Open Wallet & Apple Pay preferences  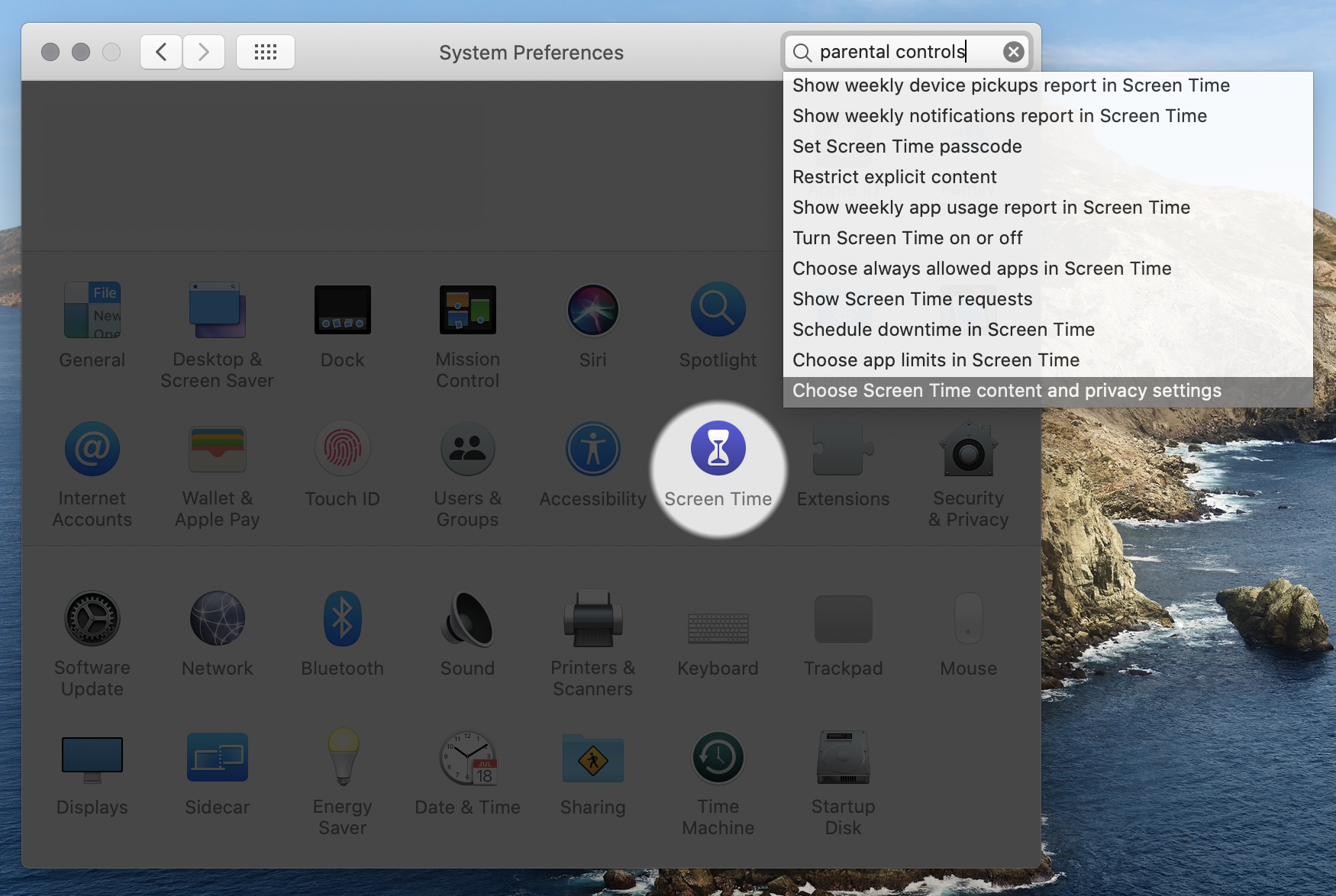click(x=218, y=449)
